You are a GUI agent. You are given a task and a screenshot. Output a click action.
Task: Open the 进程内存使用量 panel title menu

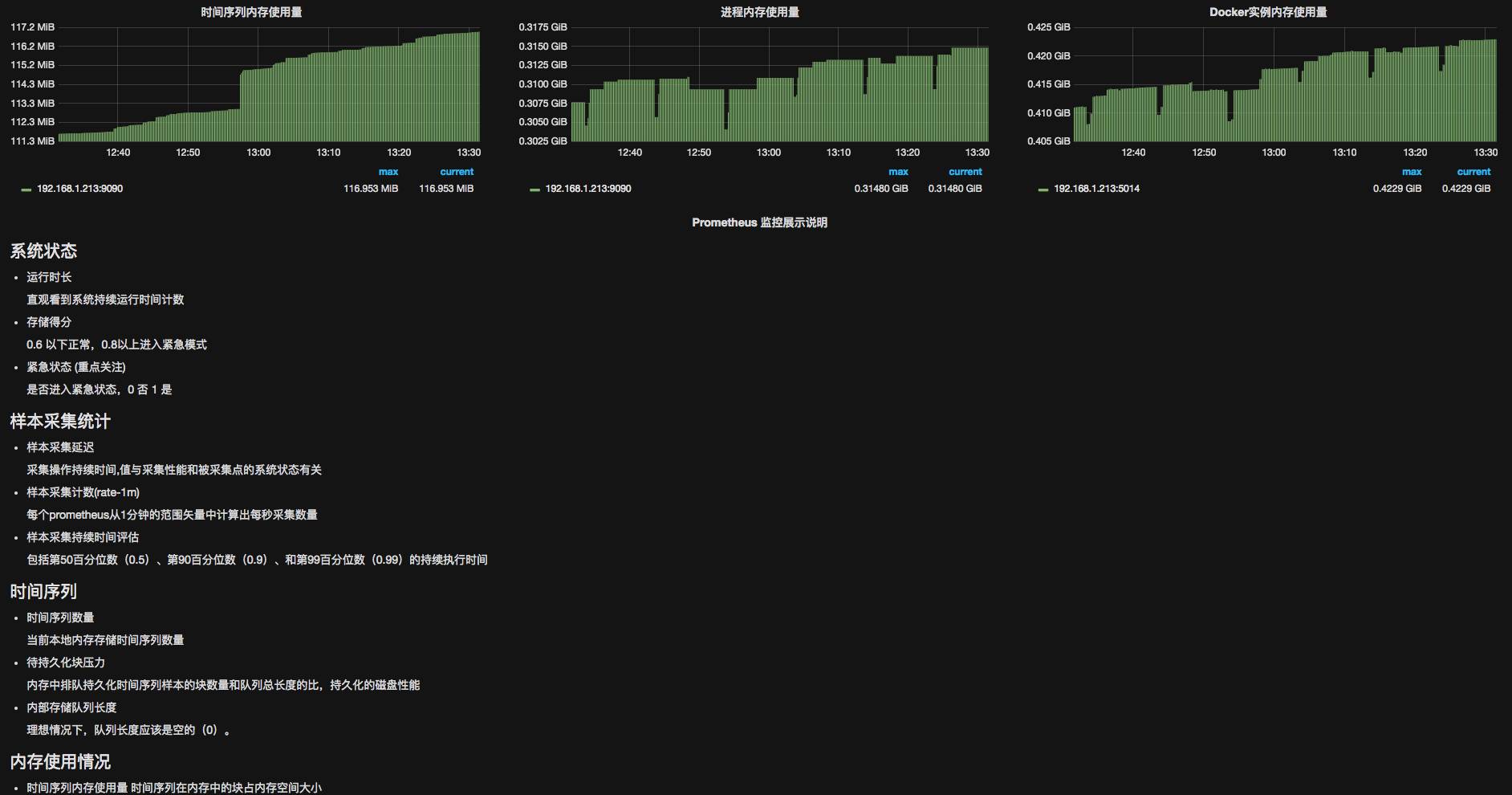pos(759,12)
